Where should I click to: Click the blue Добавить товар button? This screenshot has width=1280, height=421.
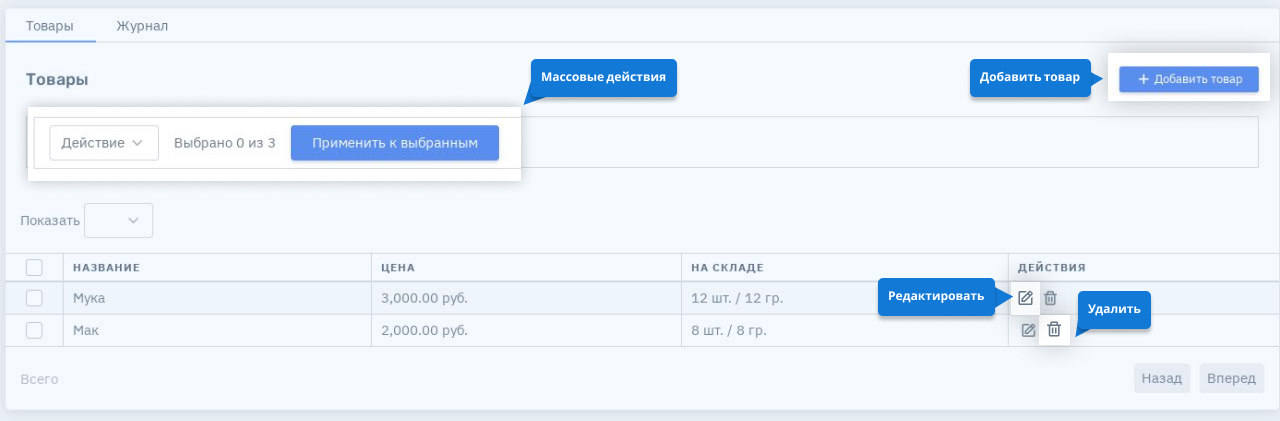click(x=1188, y=80)
